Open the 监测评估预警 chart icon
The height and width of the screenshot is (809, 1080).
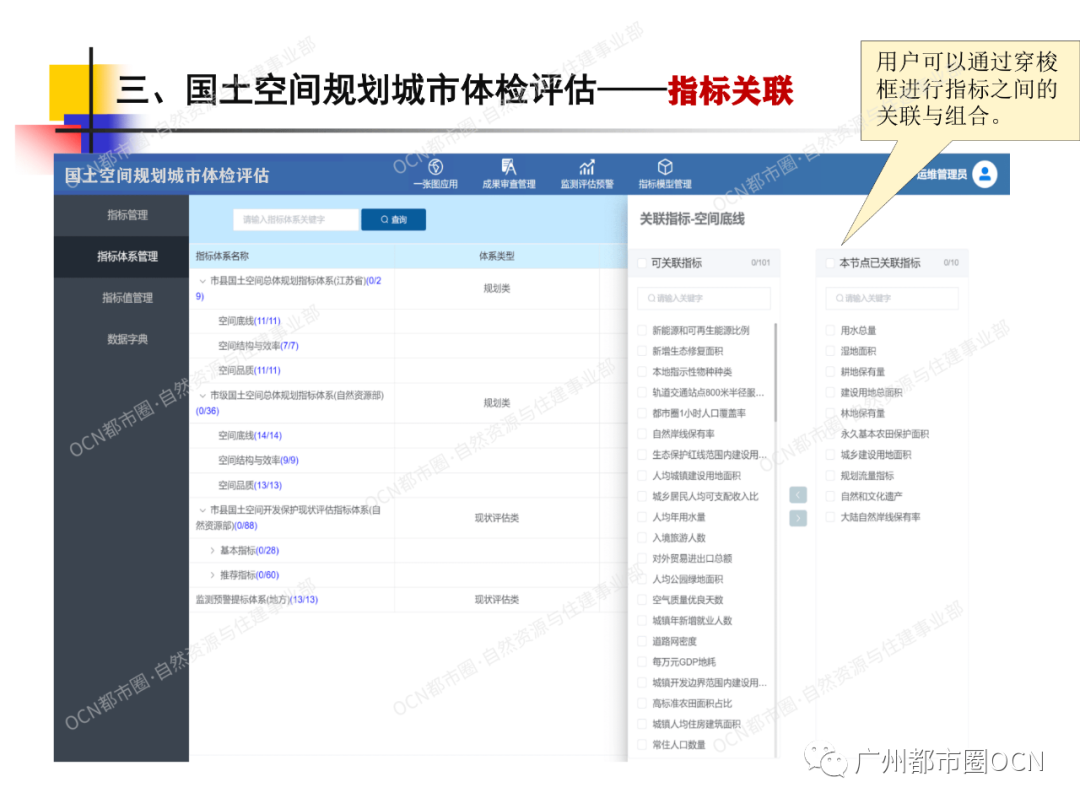(x=587, y=167)
